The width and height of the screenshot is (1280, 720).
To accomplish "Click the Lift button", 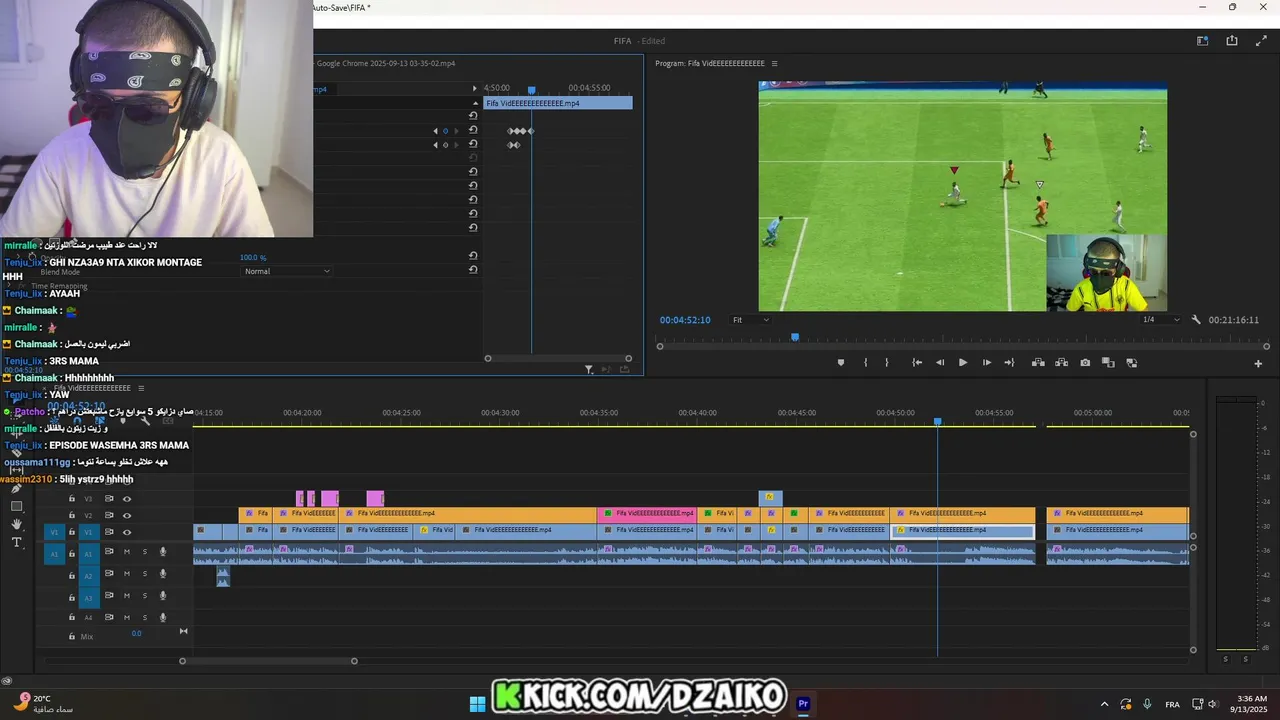I will tap(1038, 363).
